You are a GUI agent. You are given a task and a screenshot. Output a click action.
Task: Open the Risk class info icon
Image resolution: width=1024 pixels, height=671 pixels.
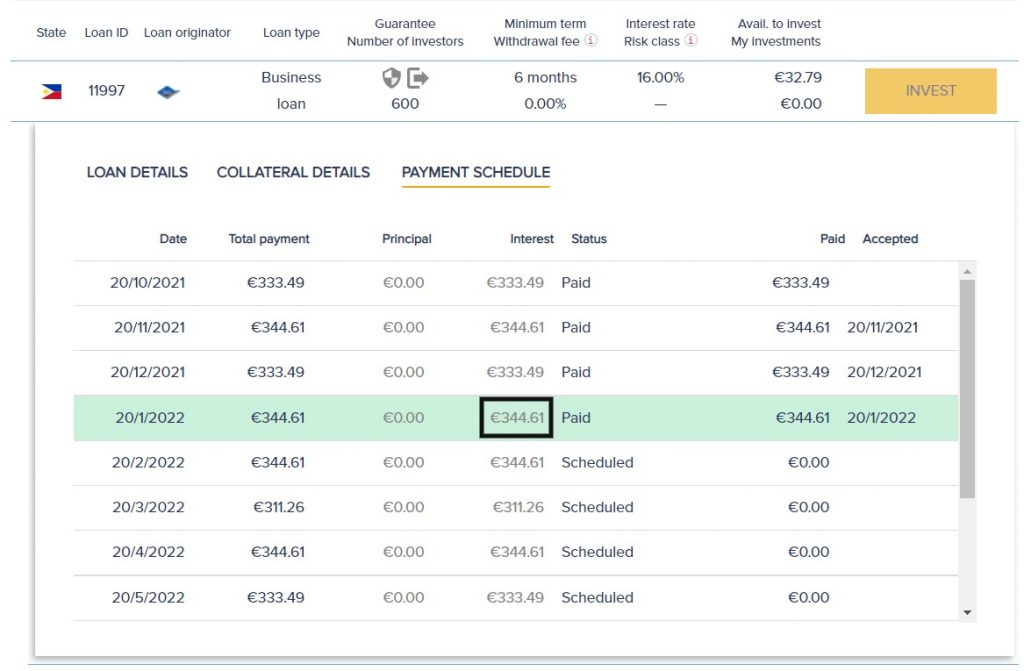point(691,41)
